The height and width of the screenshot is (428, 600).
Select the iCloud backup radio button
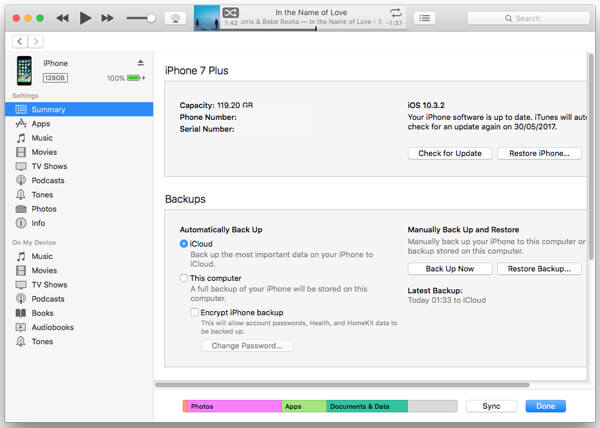coord(184,244)
